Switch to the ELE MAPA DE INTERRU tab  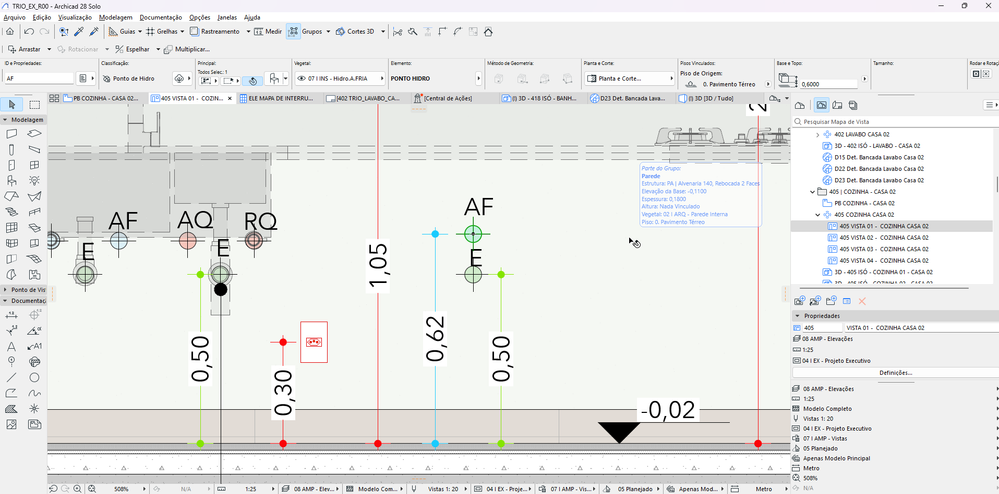point(280,99)
